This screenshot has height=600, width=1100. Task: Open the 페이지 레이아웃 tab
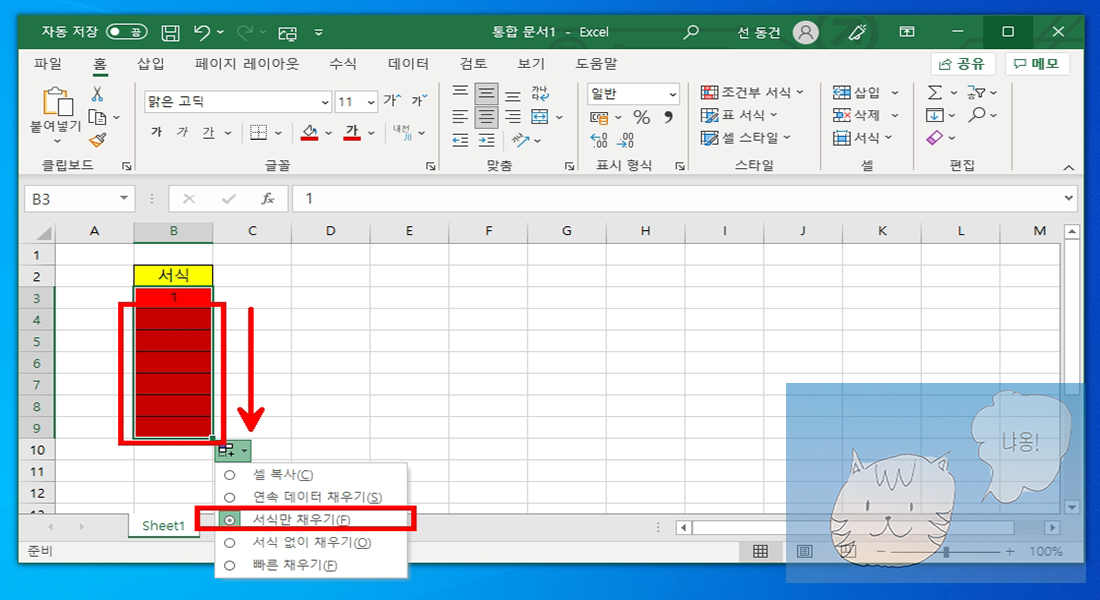[247, 64]
